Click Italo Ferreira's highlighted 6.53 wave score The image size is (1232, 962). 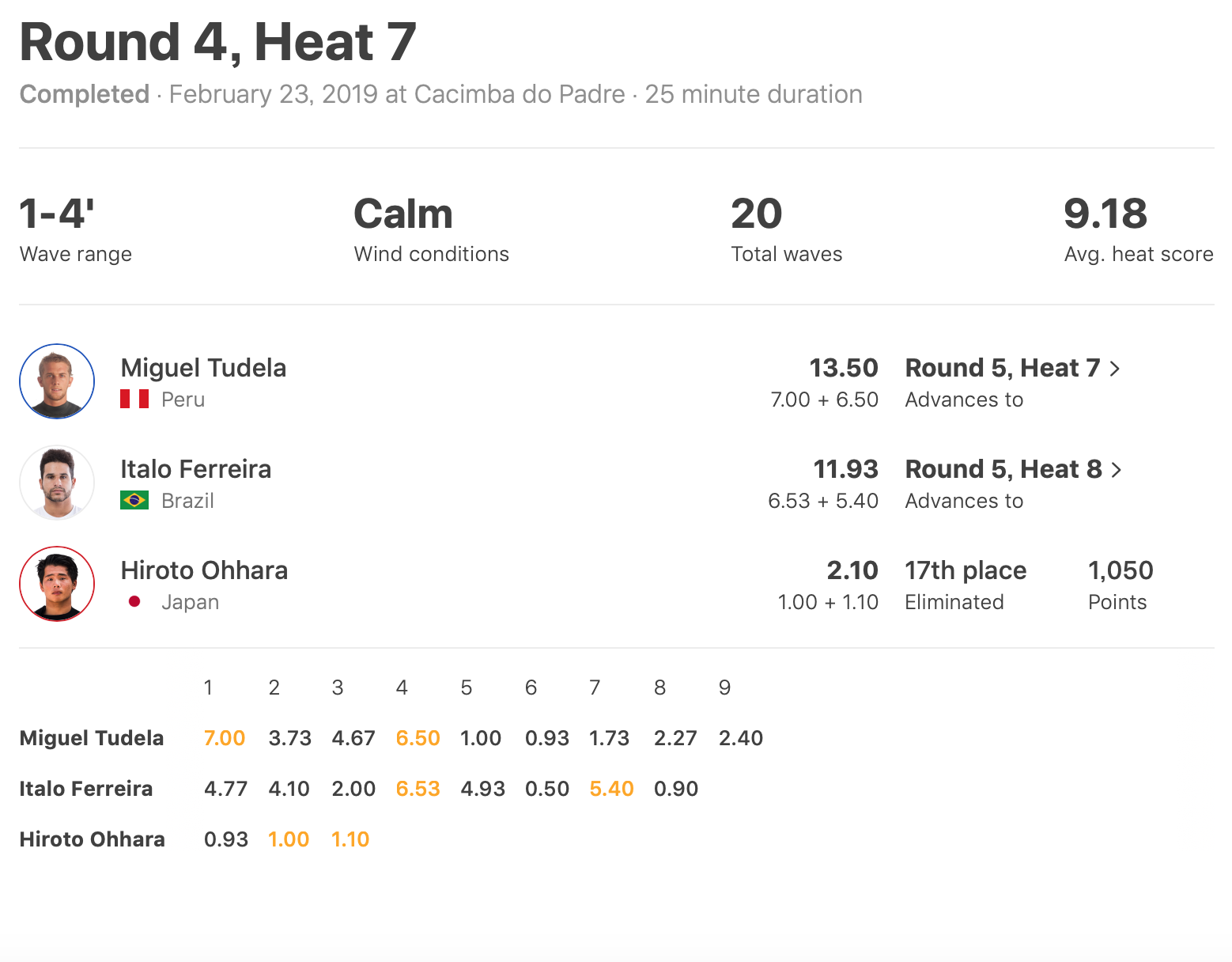(418, 789)
